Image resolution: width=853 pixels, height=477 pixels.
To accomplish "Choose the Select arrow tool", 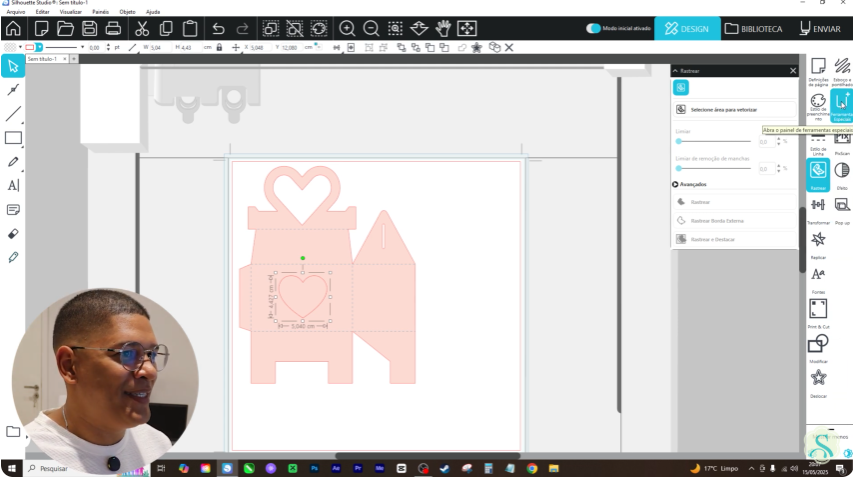I will click(13, 66).
